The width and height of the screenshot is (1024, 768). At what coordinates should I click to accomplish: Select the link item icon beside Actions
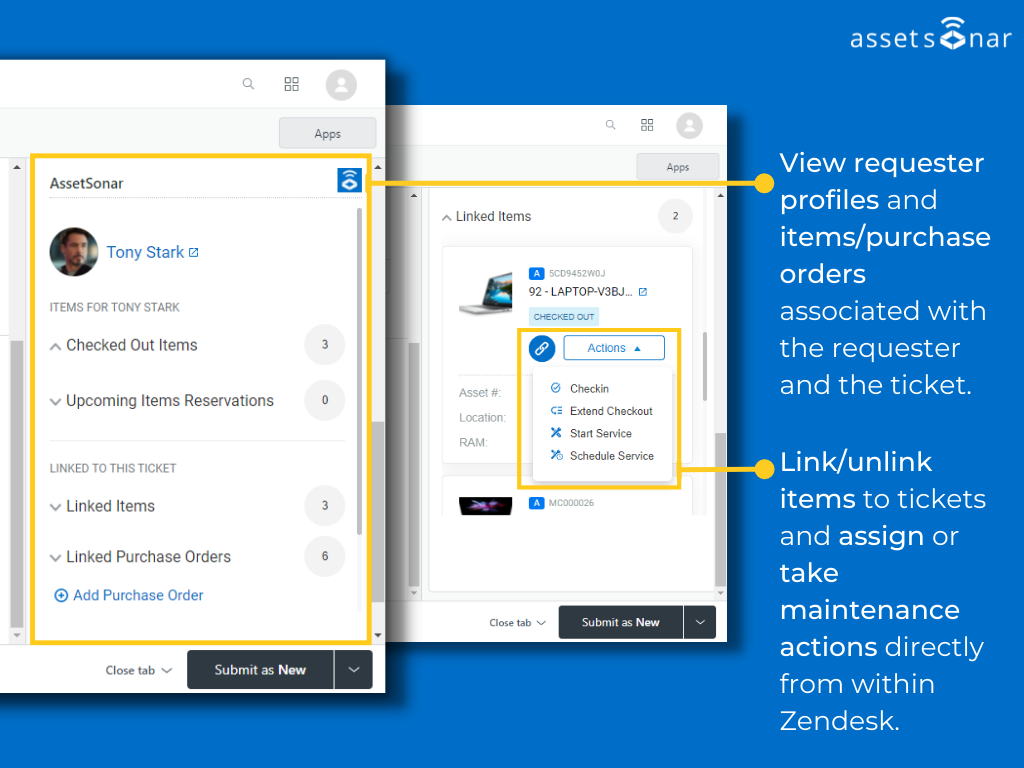(541, 348)
